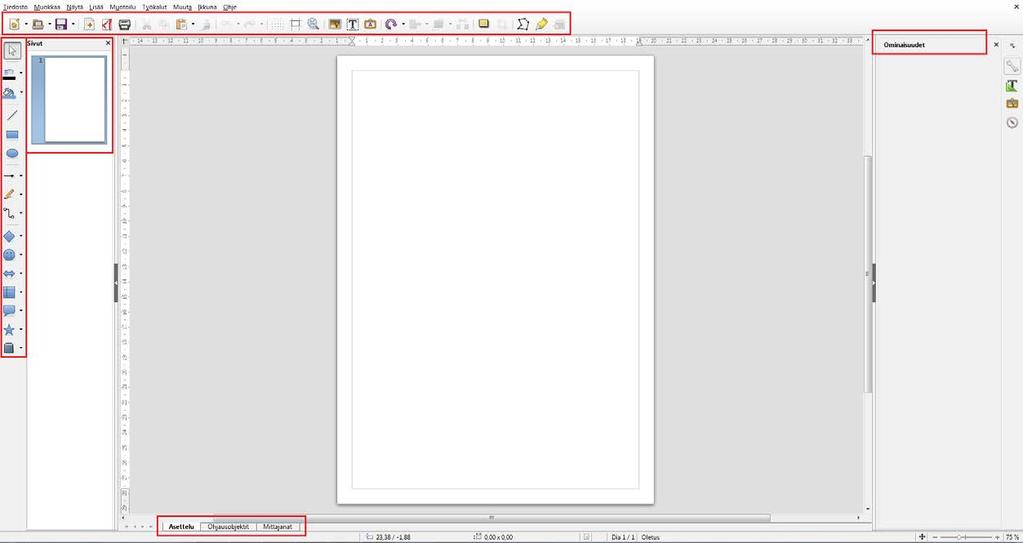The image size is (1023, 543).
Task: Open the Save dropdown arrow
Action: tap(73, 24)
